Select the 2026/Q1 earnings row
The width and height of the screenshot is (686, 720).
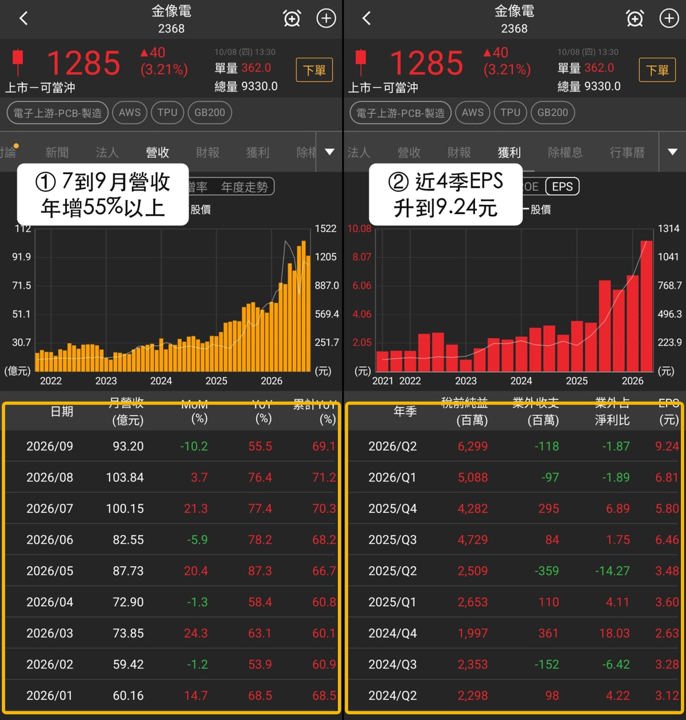coord(514,478)
